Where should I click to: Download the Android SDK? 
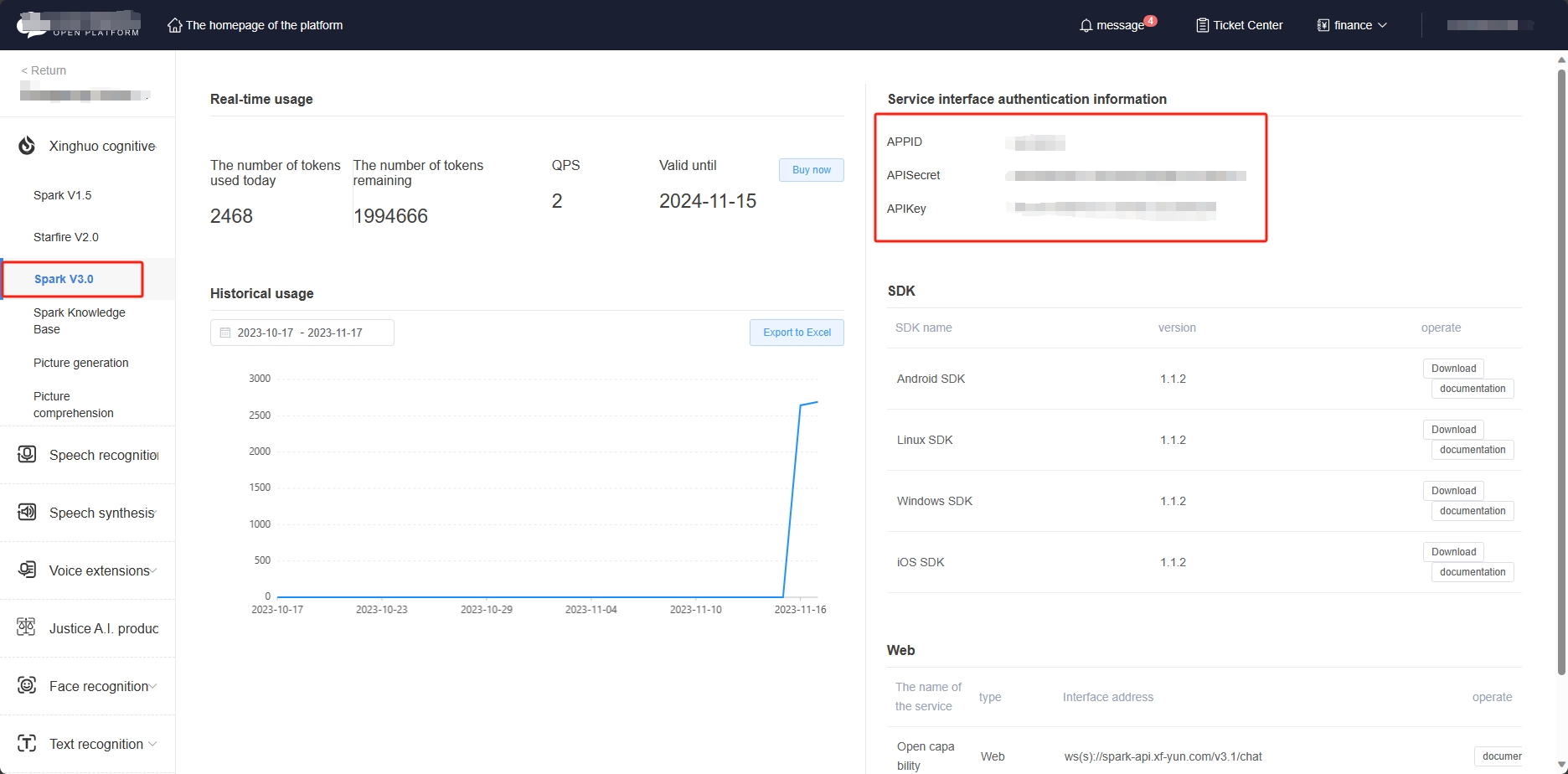[x=1453, y=369]
